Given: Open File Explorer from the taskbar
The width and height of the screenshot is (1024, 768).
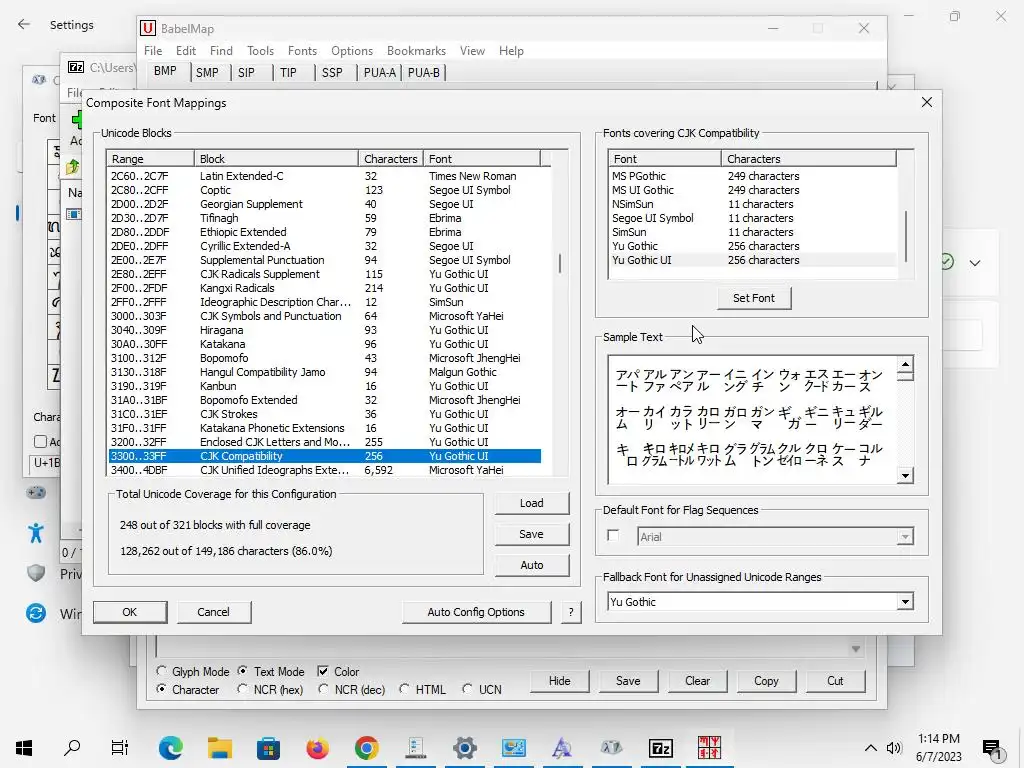Looking at the screenshot, I should 219,748.
